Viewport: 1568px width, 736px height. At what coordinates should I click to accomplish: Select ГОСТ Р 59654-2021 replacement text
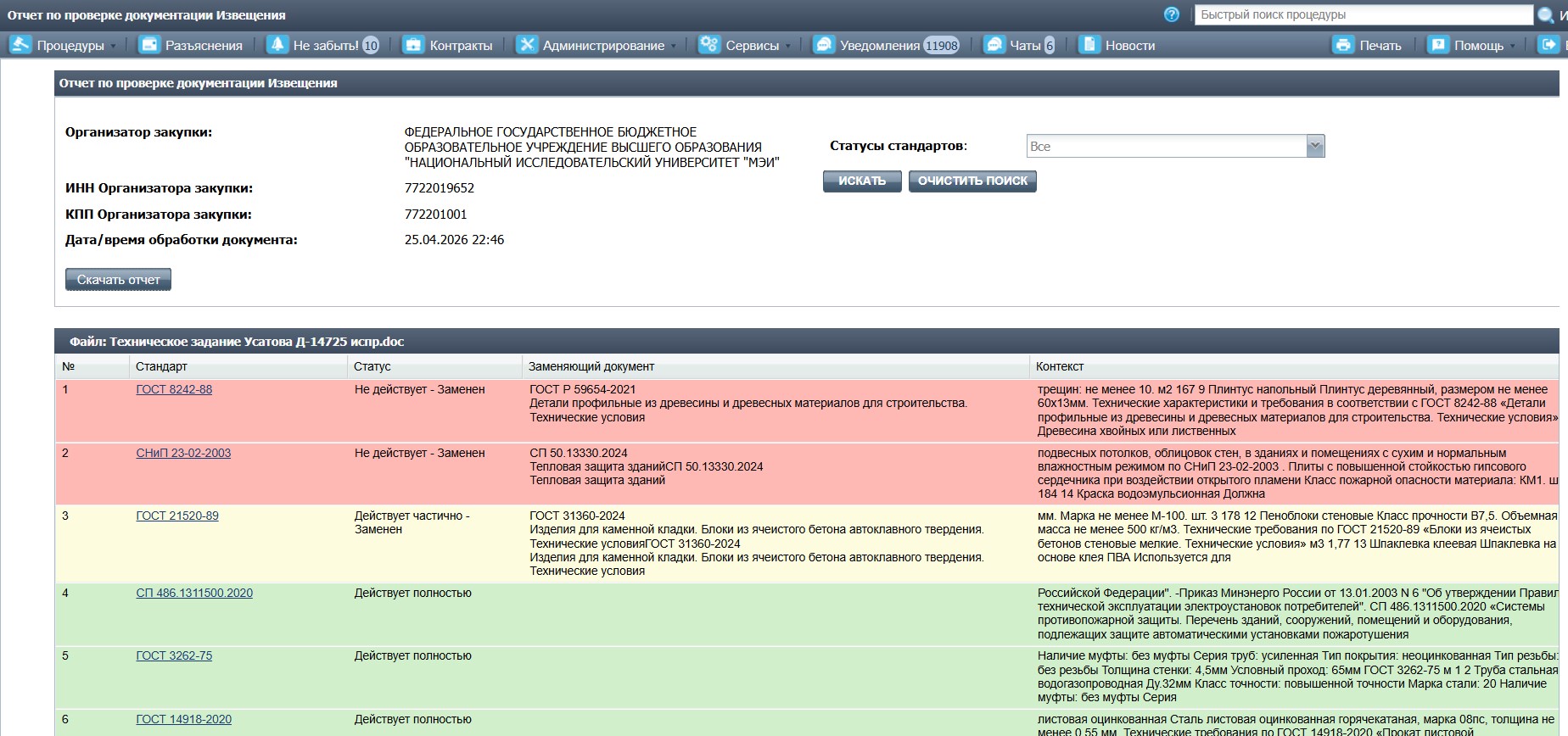pos(582,389)
